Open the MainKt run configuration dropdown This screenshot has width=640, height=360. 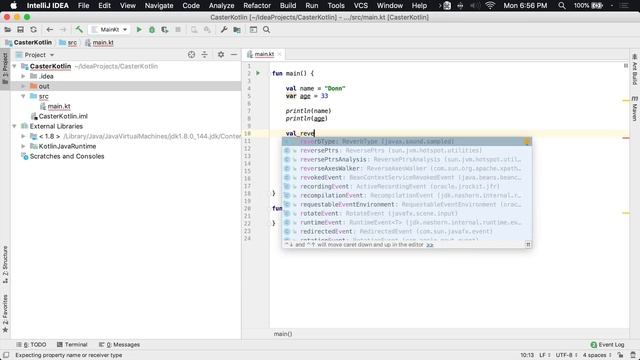point(109,29)
